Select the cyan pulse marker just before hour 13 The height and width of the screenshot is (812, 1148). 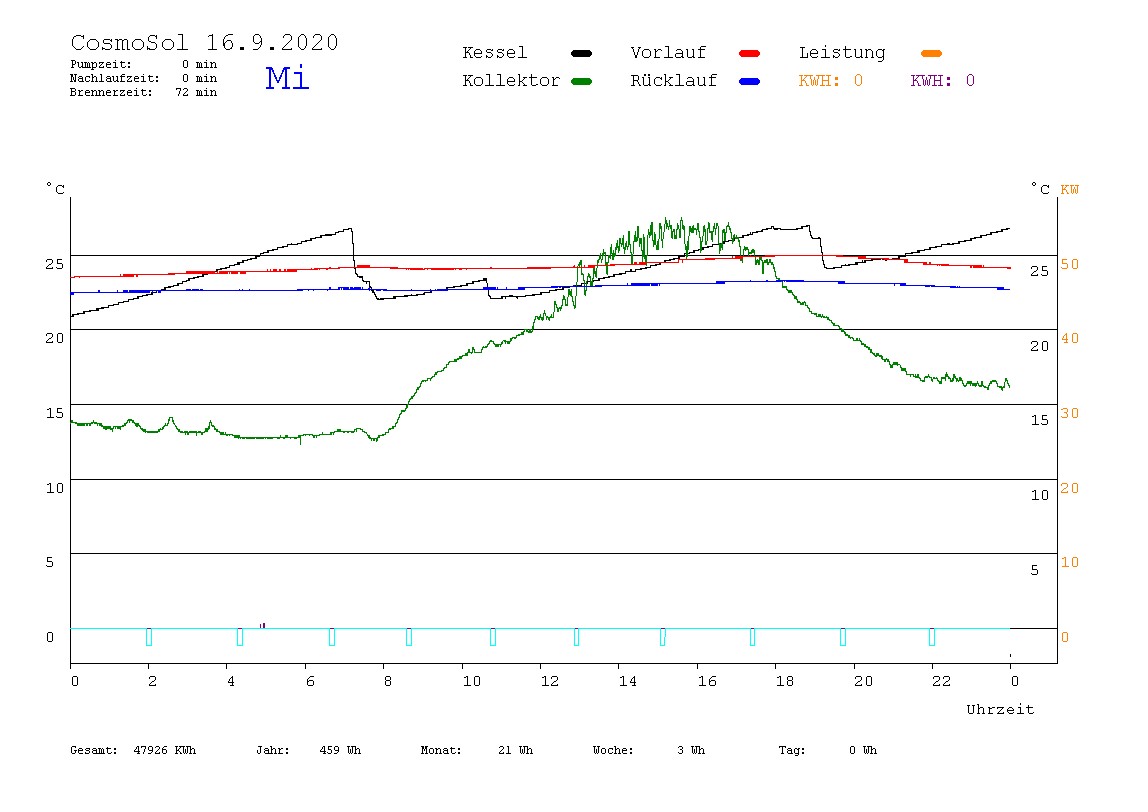click(x=576, y=636)
